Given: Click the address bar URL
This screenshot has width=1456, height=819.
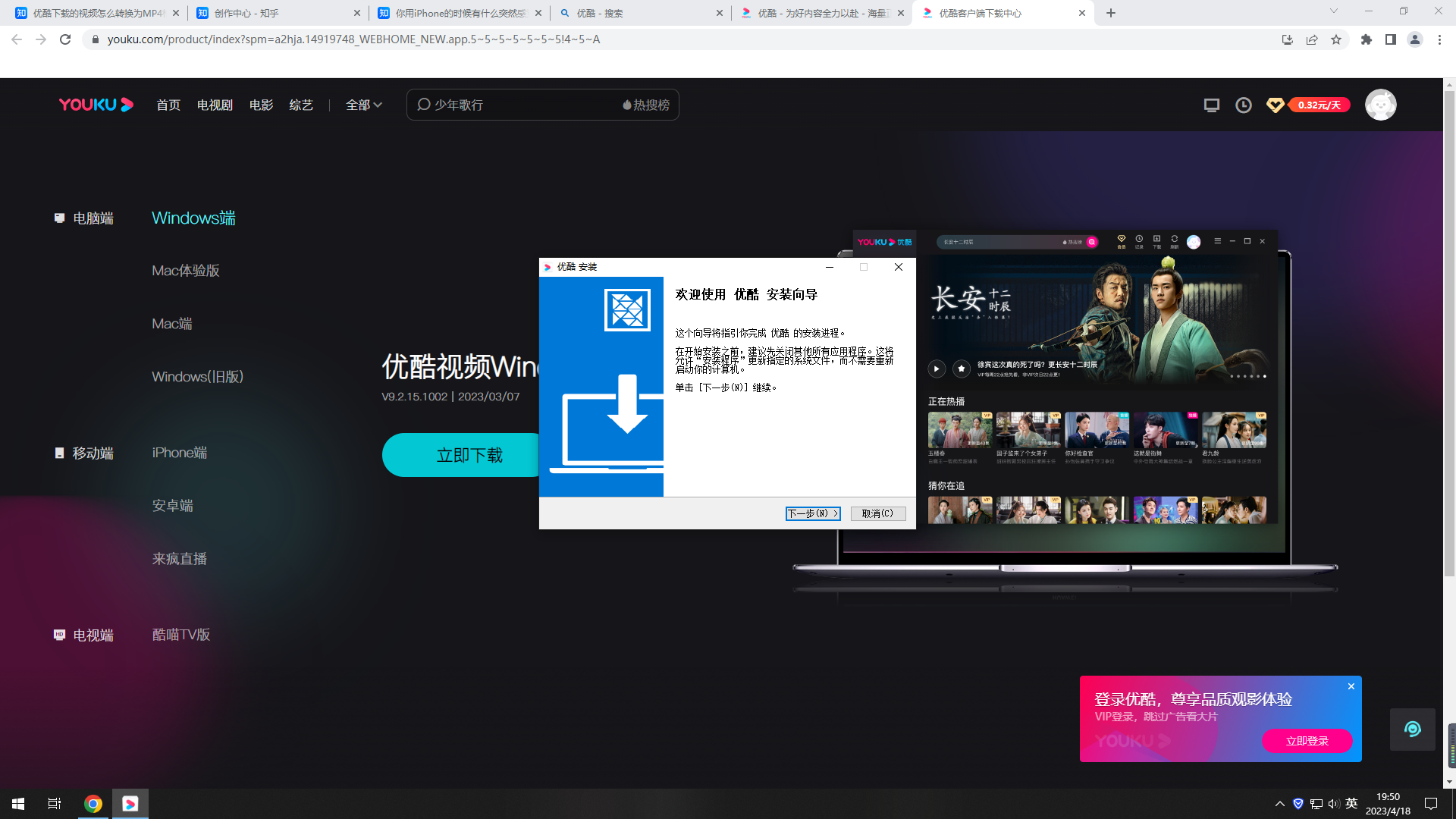Looking at the screenshot, I should click(353, 39).
